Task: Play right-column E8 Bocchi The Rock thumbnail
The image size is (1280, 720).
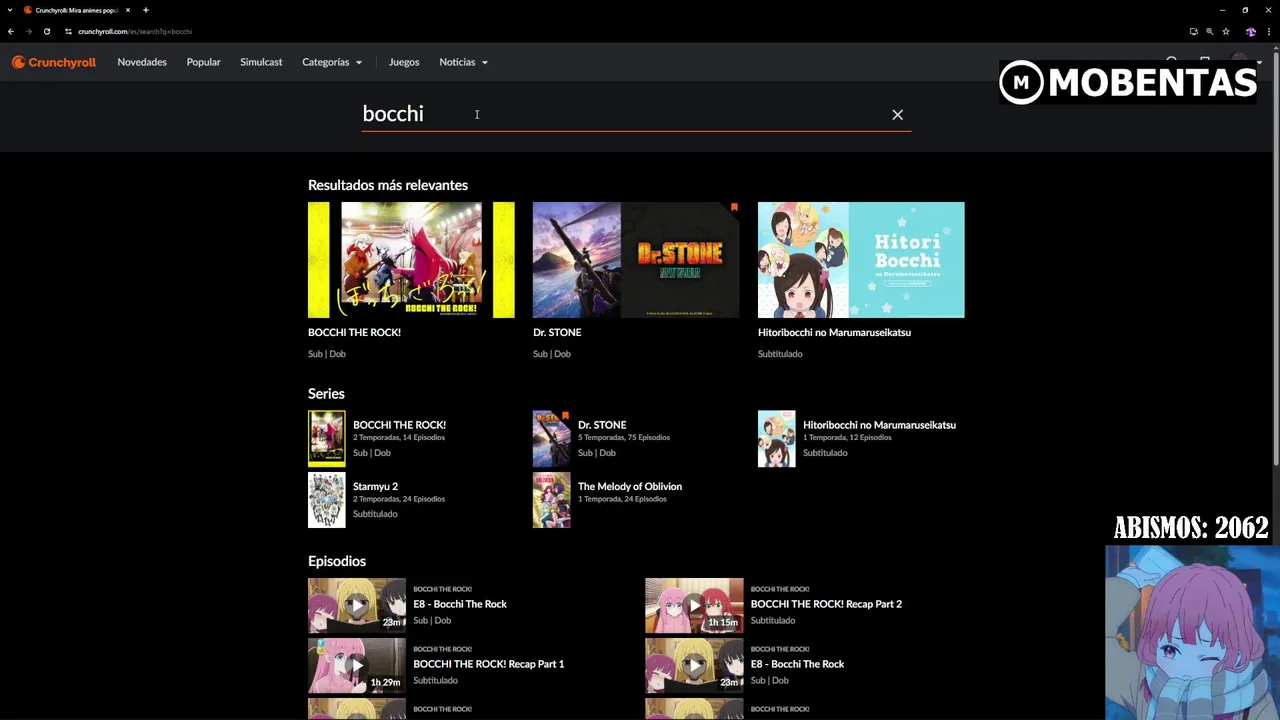Action: pos(694,665)
